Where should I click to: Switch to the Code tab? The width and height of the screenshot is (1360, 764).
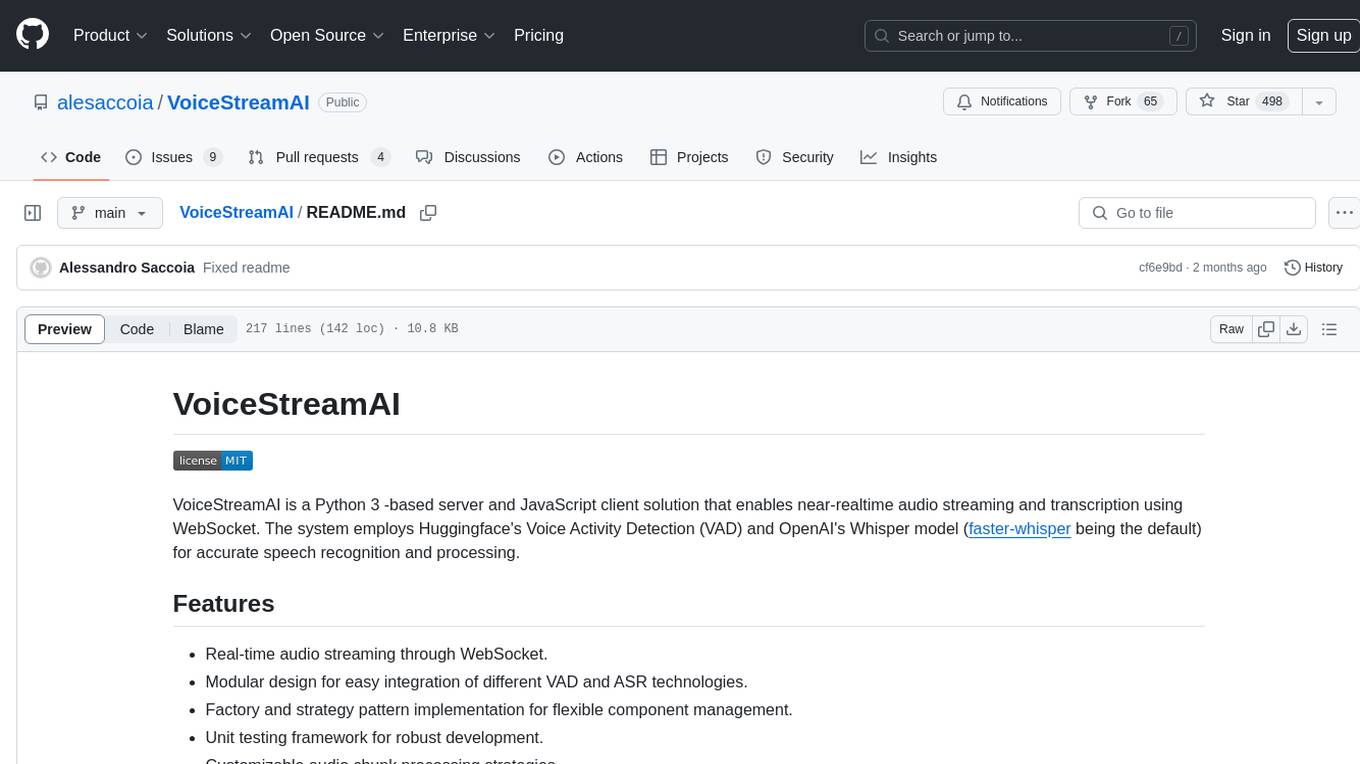pos(70,157)
